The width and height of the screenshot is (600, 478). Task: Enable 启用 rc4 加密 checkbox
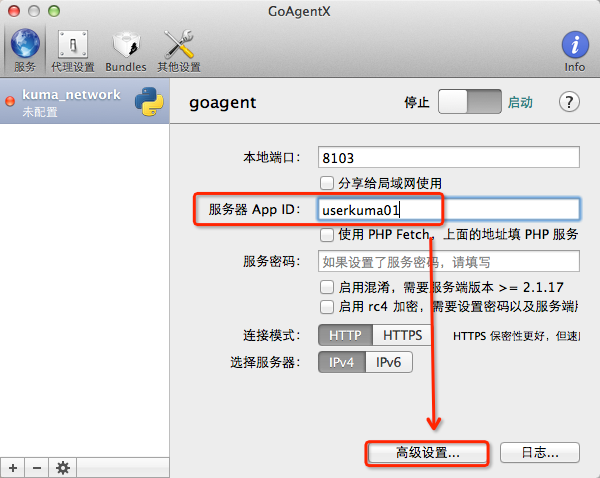tap(326, 307)
